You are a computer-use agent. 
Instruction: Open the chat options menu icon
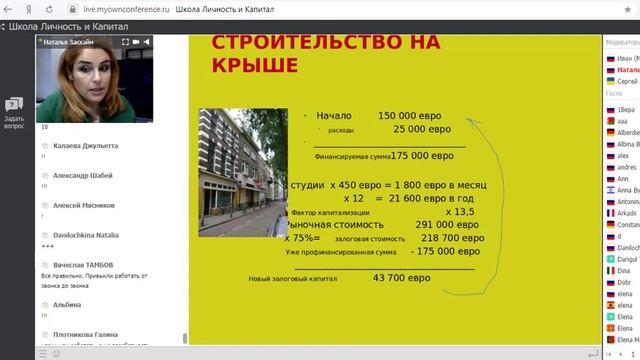43,353
